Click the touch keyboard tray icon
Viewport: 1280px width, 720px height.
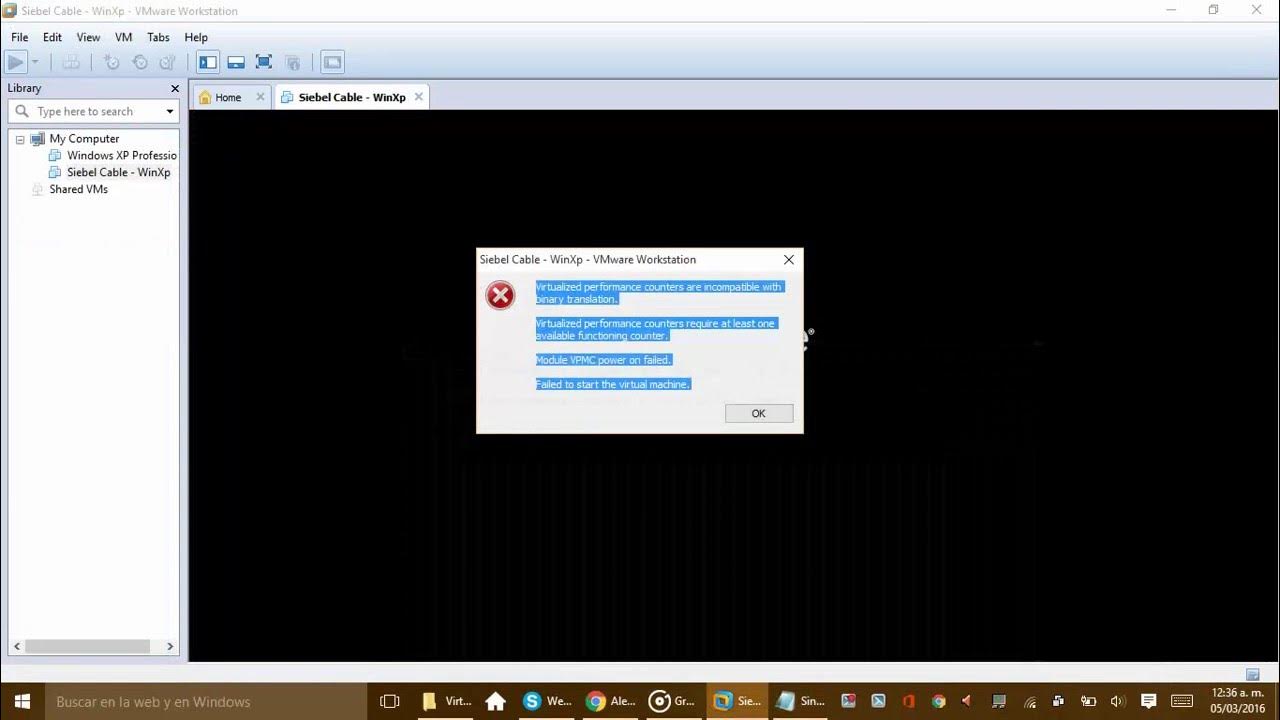click(1182, 701)
